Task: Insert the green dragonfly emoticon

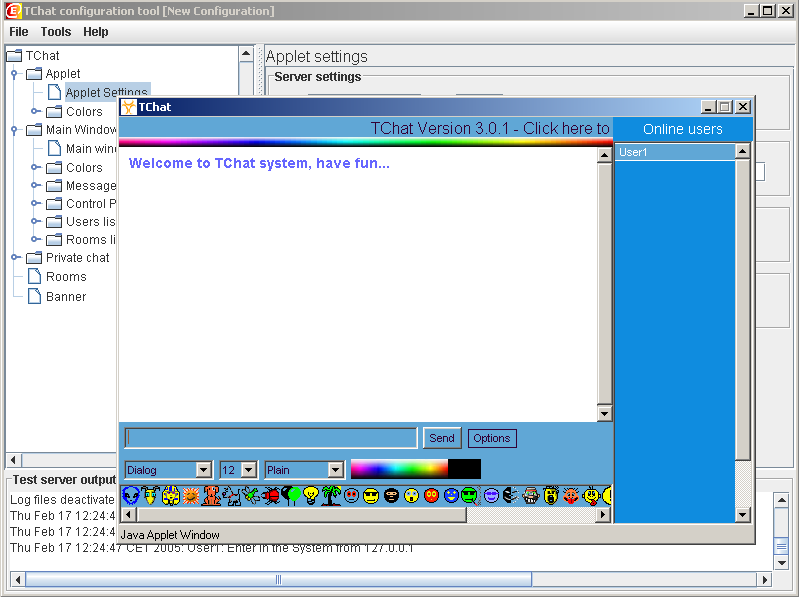Action: tap(251, 495)
